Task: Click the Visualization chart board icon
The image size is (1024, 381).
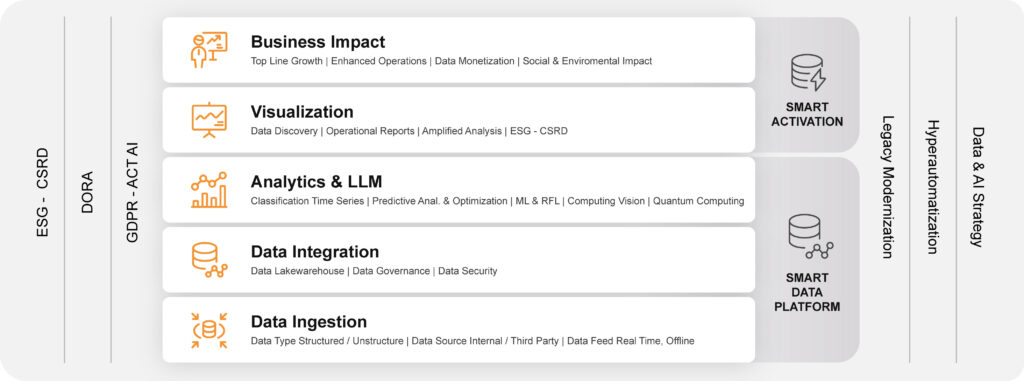Action: 209,120
